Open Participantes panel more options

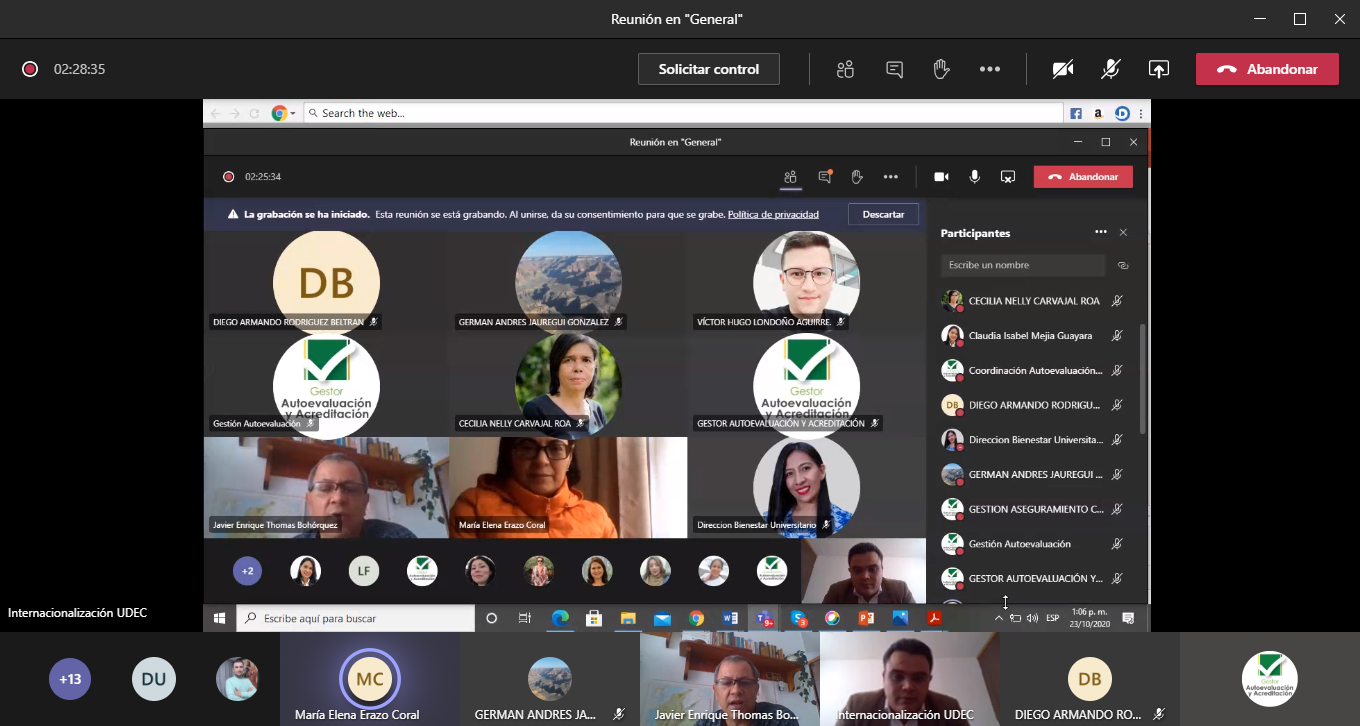1101,232
